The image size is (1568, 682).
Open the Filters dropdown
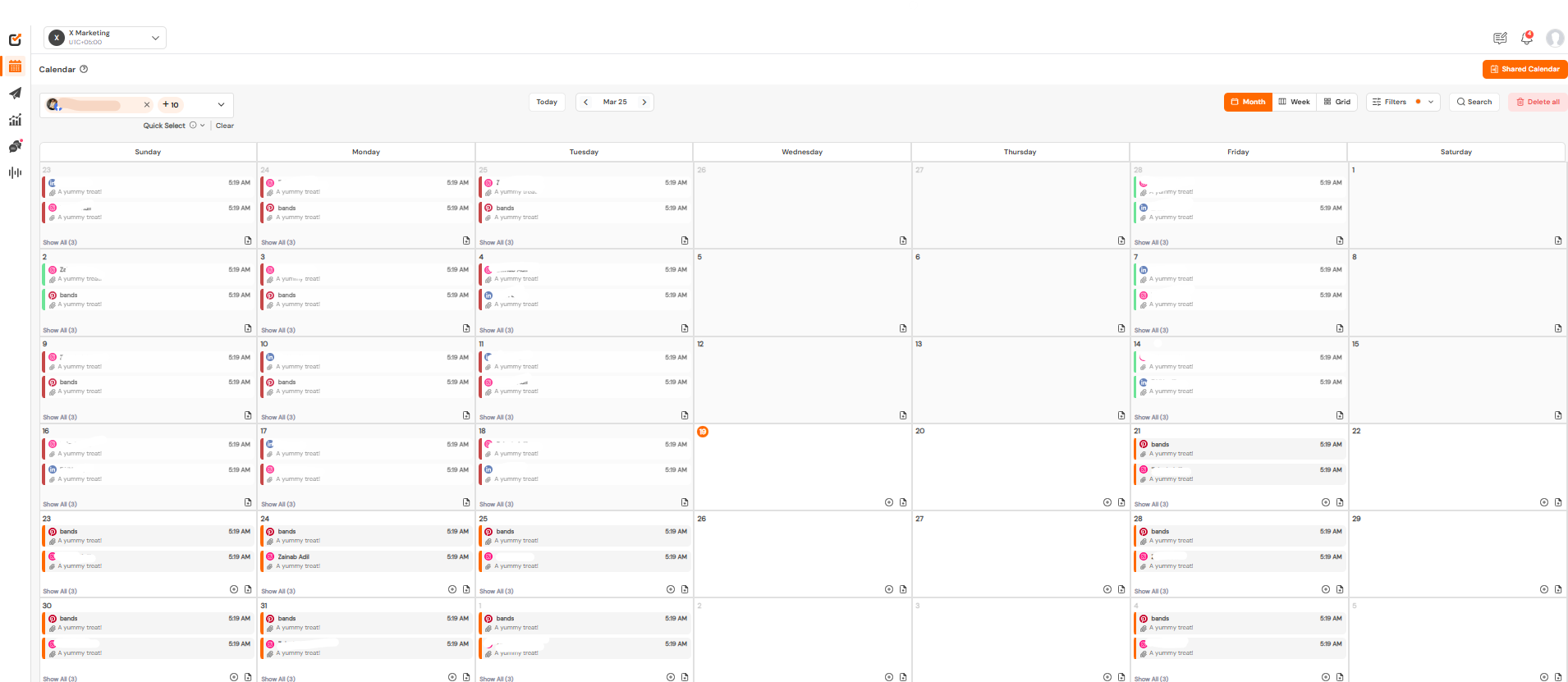(x=1403, y=102)
